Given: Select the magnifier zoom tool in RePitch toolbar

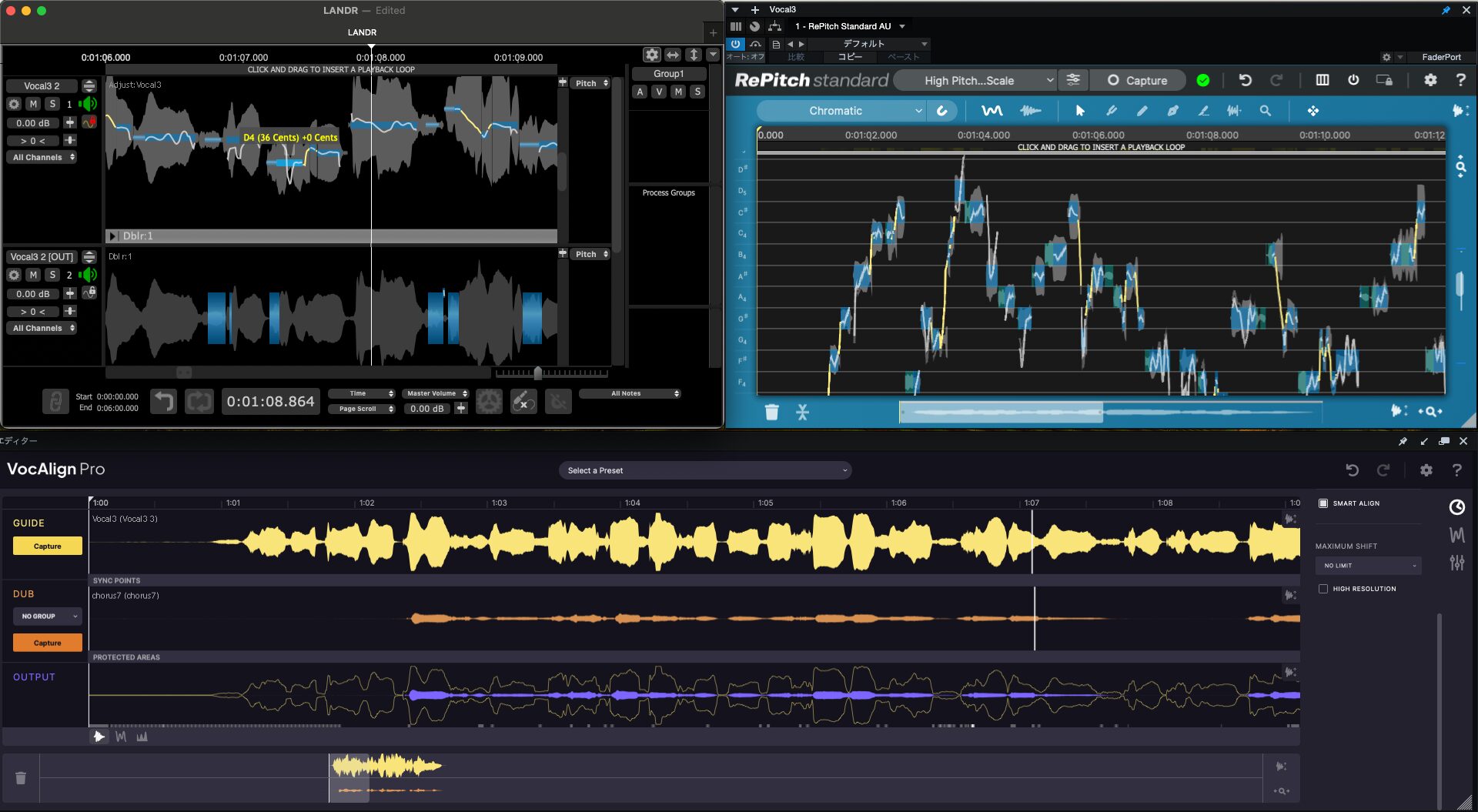Looking at the screenshot, I should coord(1265,111).
